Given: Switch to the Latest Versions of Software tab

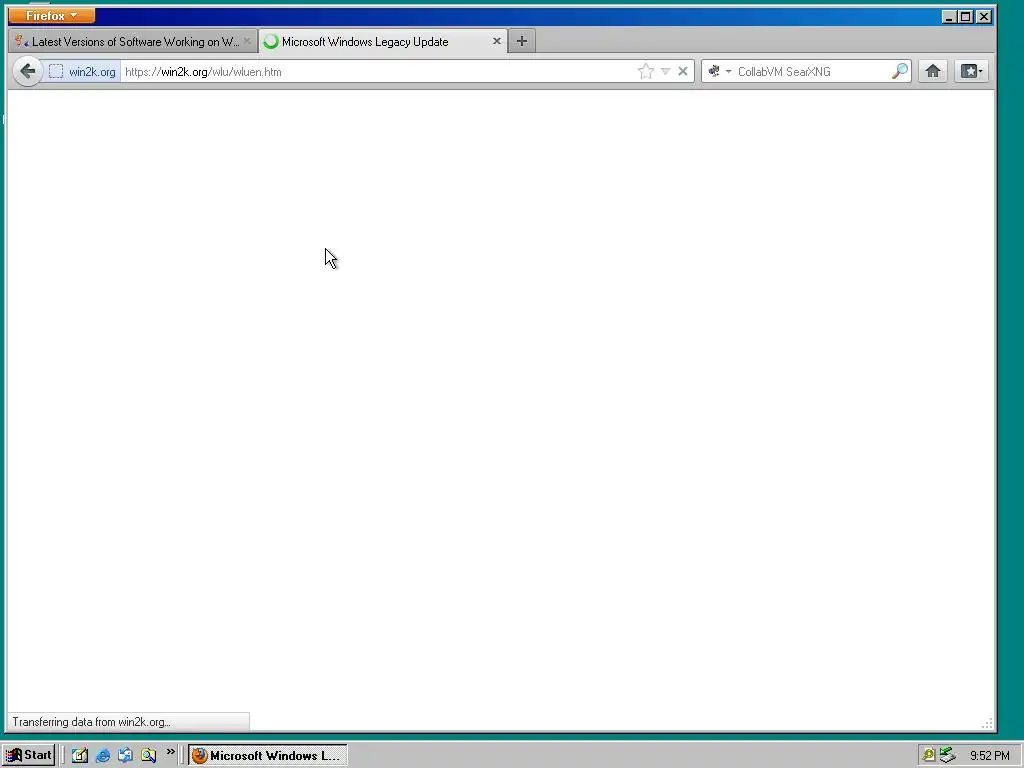Looking at the screenshot, I should coord(133,42).
